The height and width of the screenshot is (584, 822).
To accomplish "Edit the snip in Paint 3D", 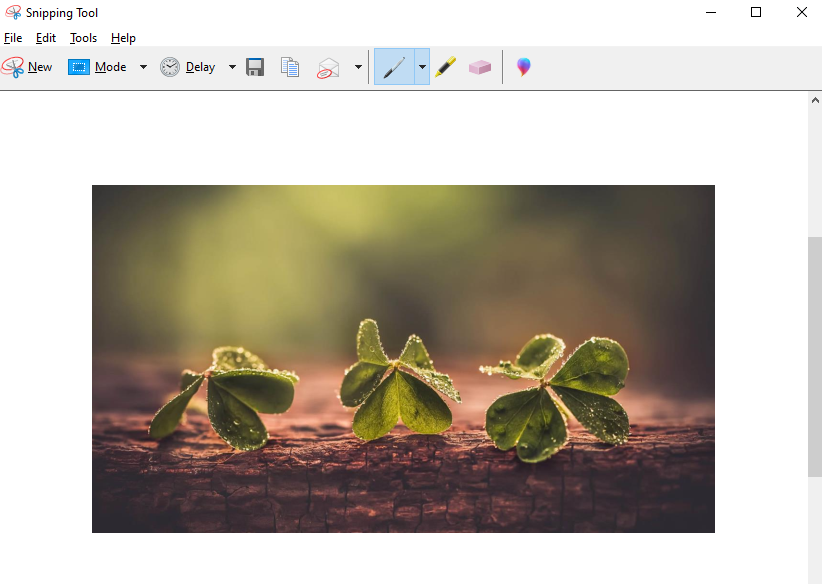I will [523, 67].
